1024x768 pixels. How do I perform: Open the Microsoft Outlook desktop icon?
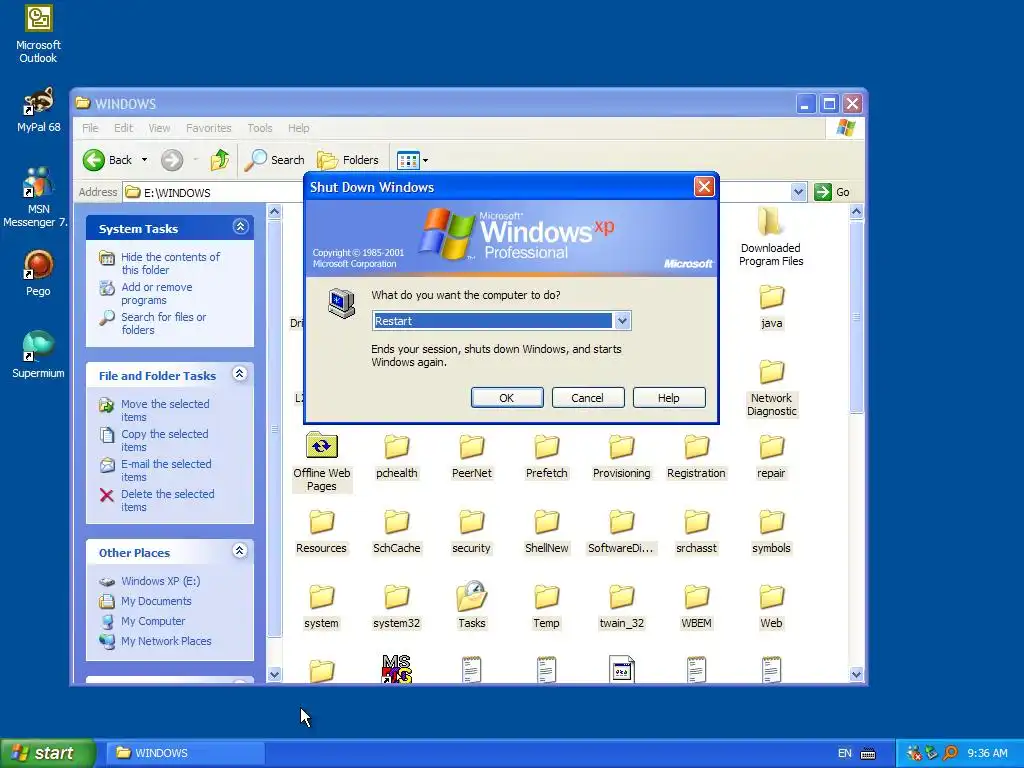39,34
